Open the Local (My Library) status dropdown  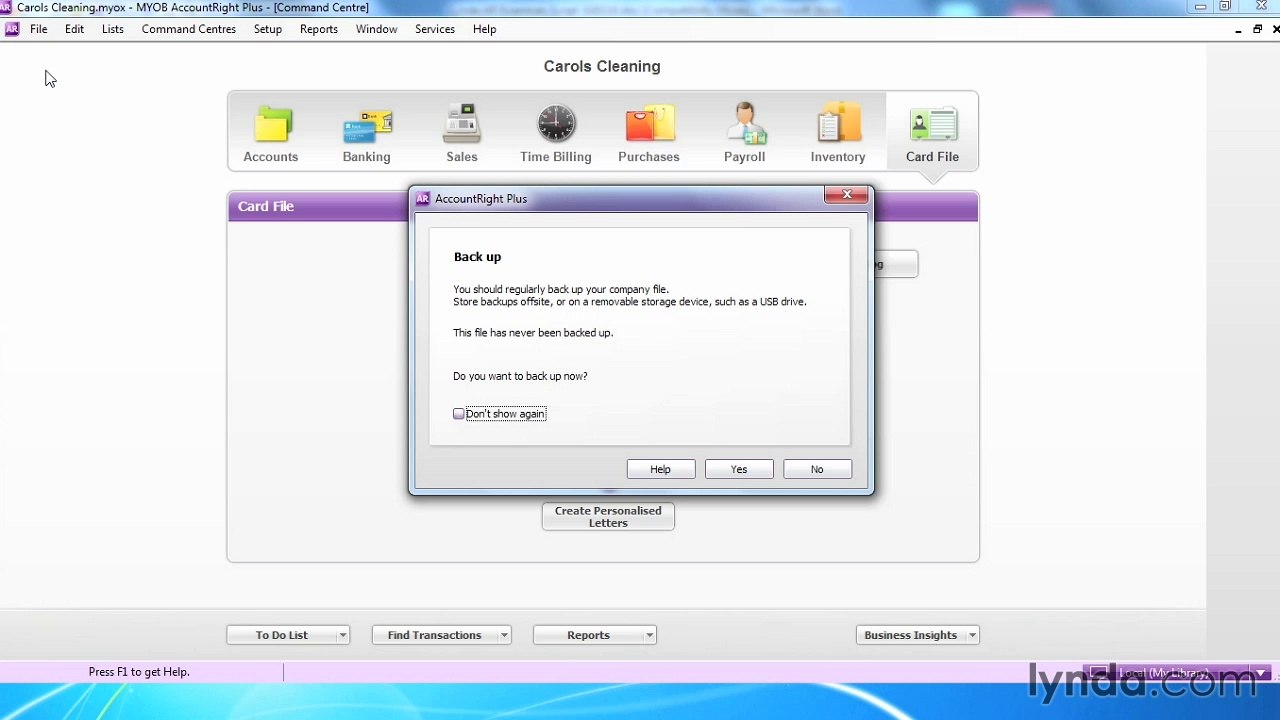tap(1261, 673)
